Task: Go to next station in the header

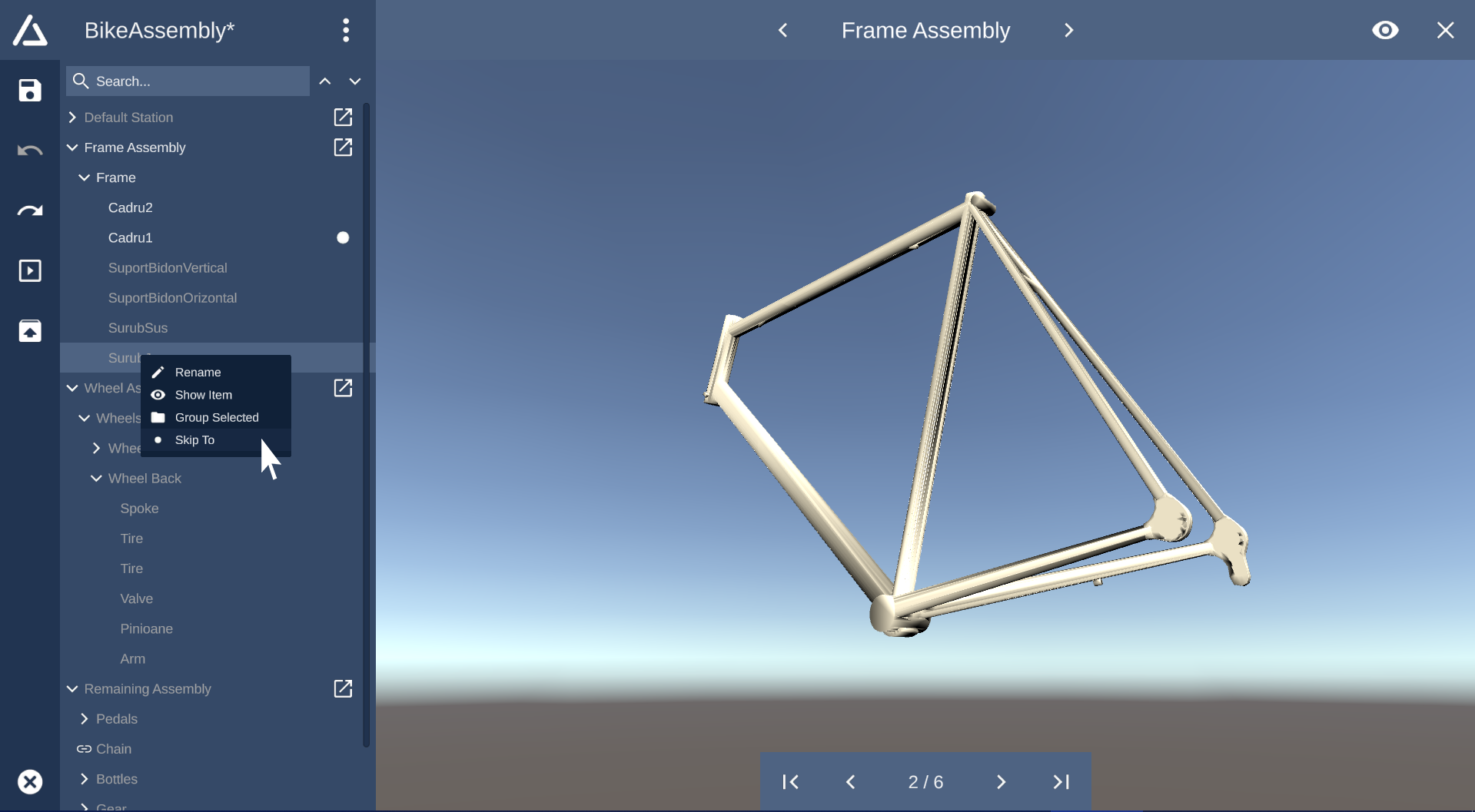Action: click(x=1068, y=31)
